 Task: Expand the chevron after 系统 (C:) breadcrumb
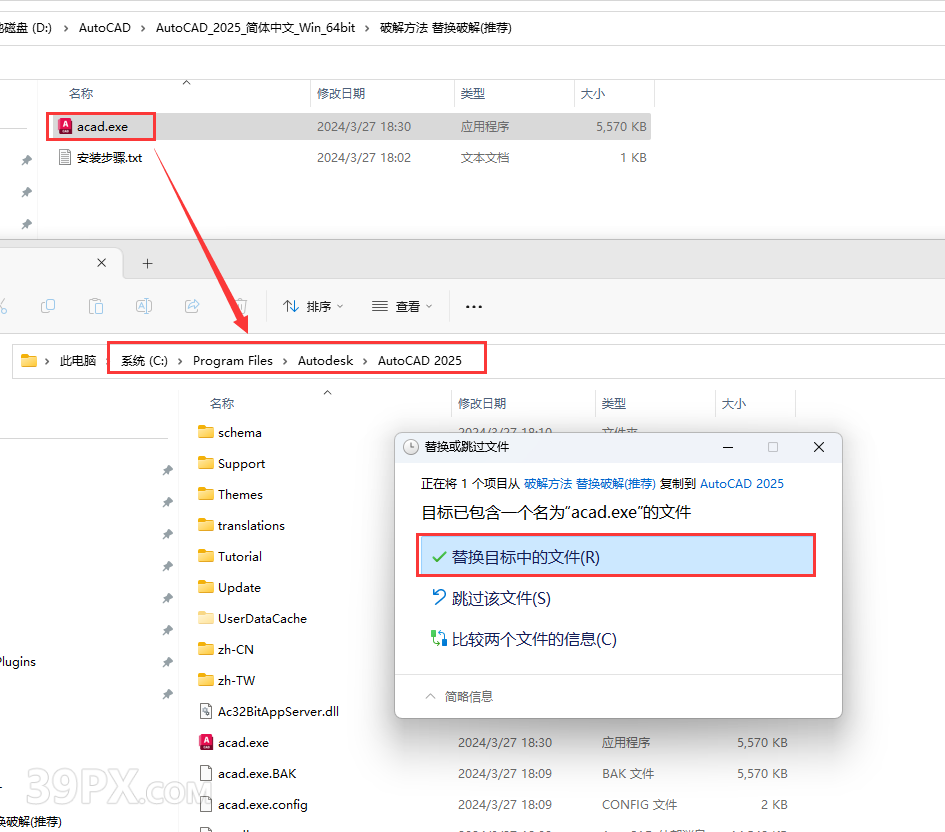(x=180, y=361)
